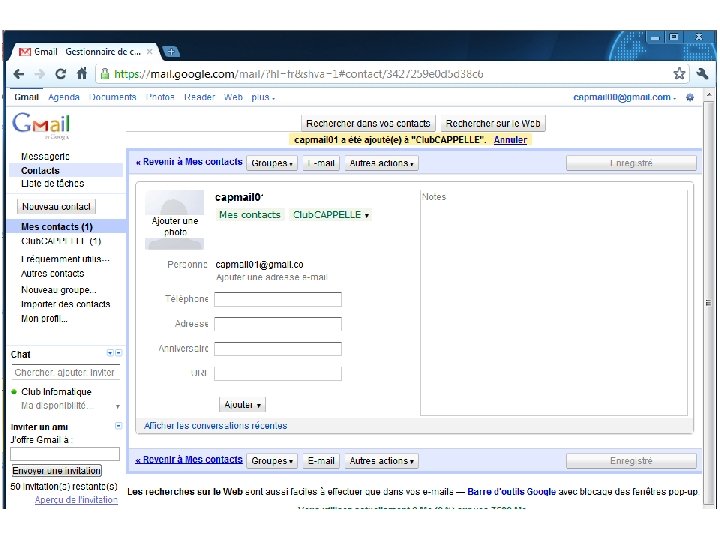Open Documents in the Google bar
720x540 pixels.
pos(113,97)
